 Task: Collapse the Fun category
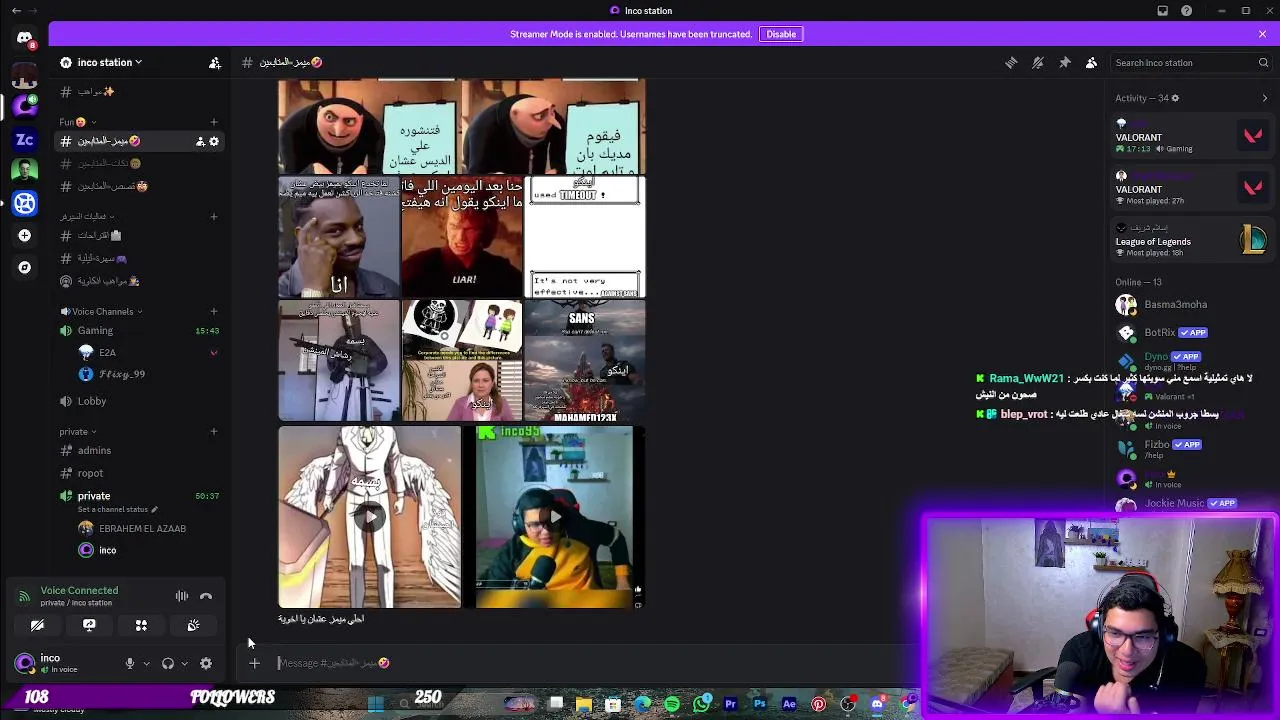tap(77, 122)
